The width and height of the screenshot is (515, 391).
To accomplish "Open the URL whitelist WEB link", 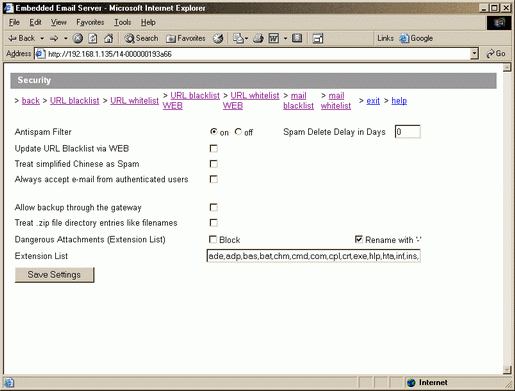I will tap(251, 101).
